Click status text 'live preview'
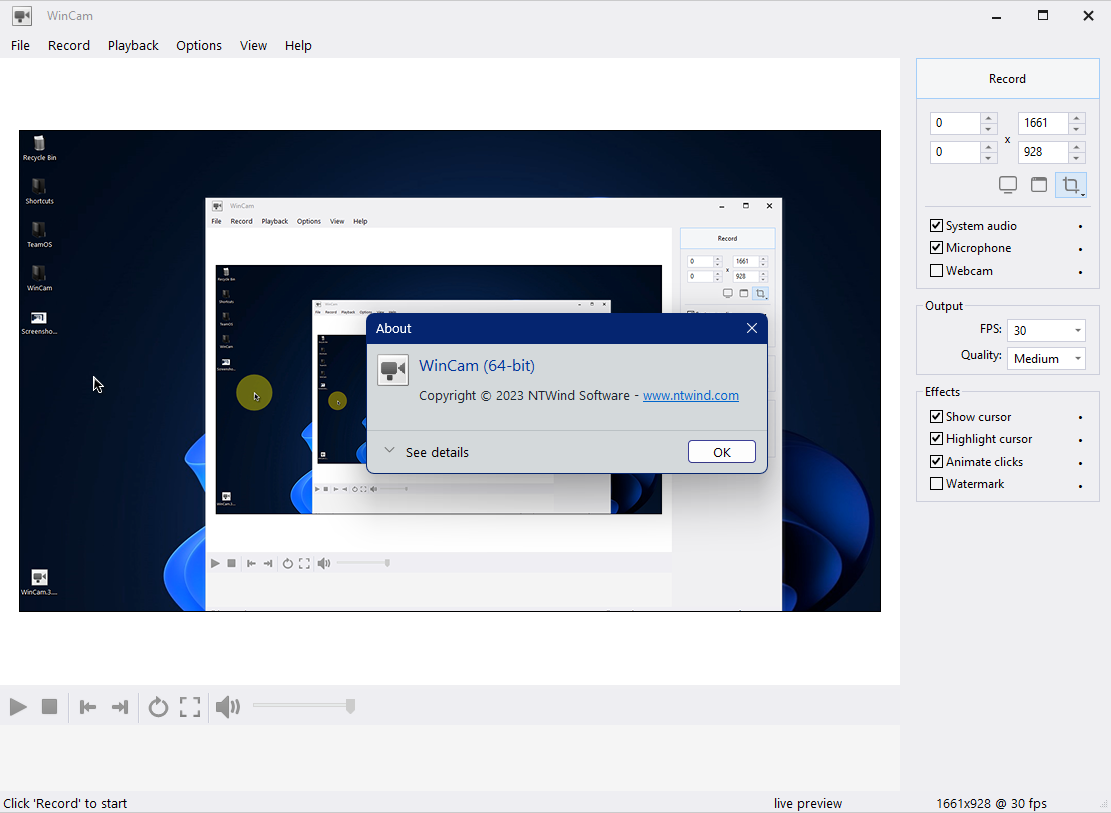 [808, 803]
